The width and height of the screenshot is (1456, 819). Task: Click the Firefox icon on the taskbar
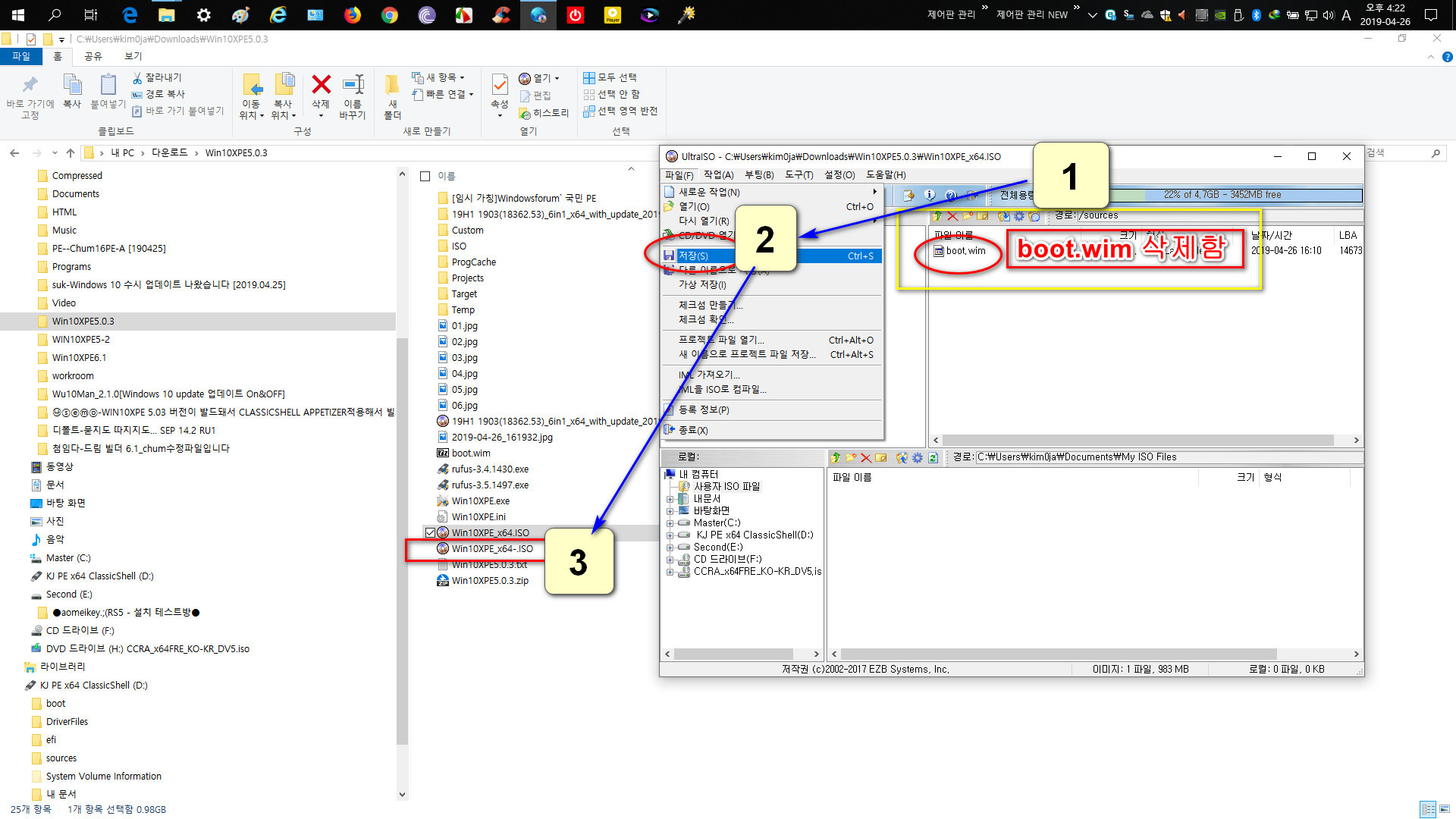353,14
